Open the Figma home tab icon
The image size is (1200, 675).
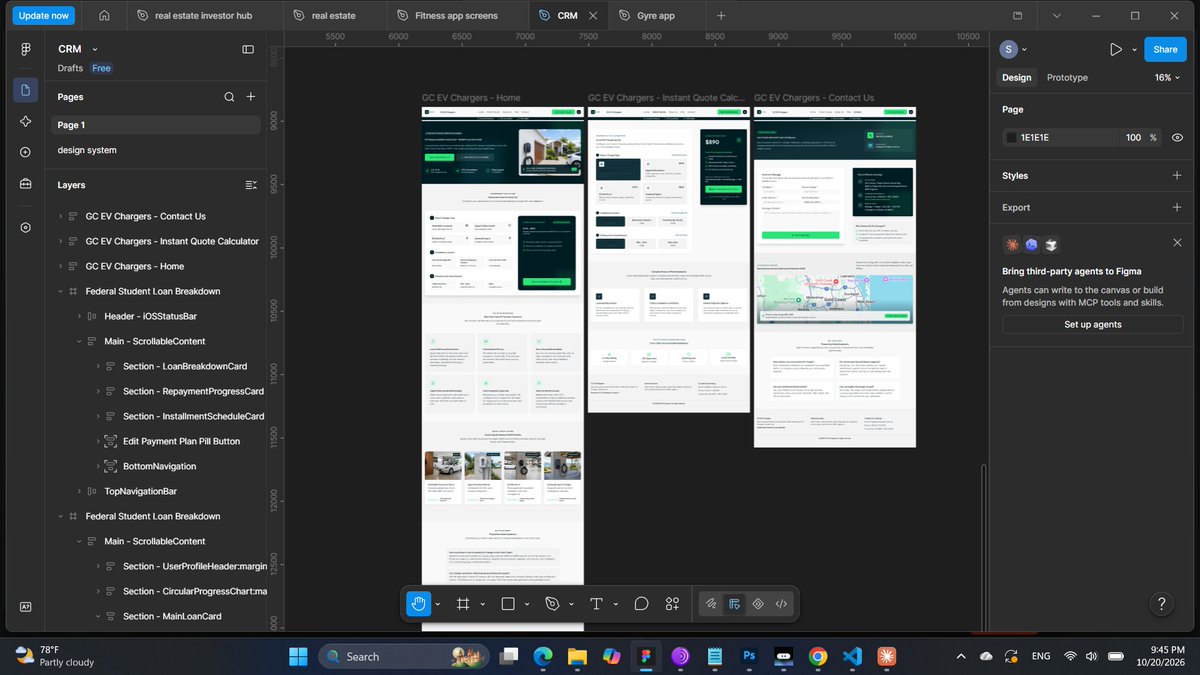pos(105,16)
